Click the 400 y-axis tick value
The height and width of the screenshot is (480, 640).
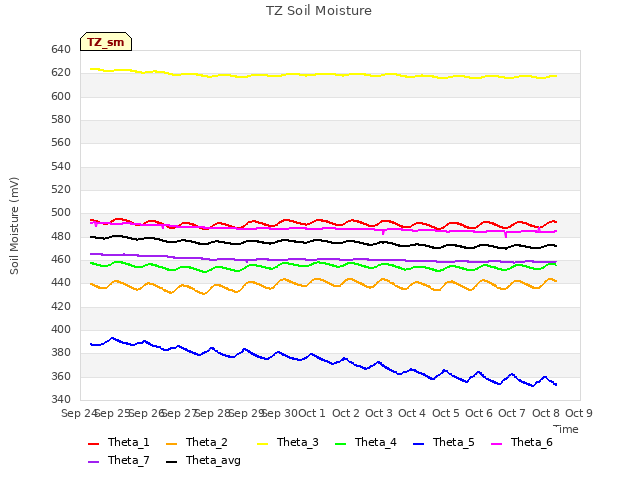(x=61, y=329)
